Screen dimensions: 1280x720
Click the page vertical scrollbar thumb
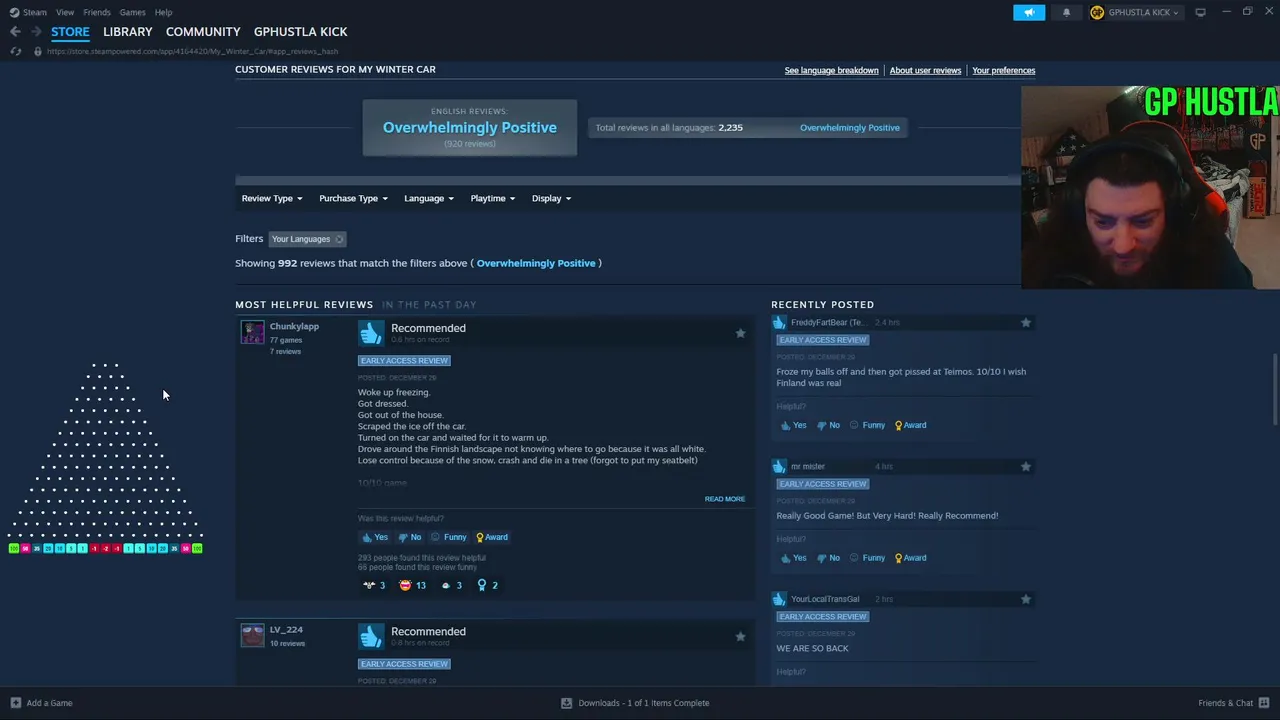1275,389
